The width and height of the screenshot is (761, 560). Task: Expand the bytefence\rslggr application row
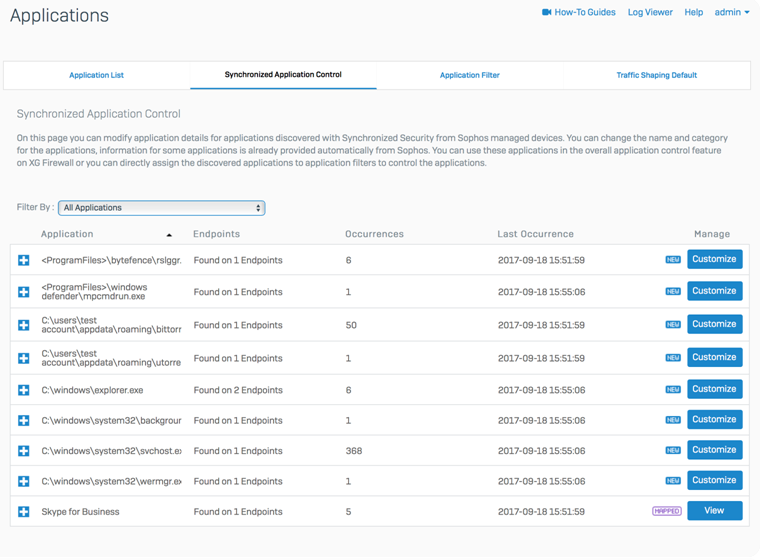(x=23, y=260)
